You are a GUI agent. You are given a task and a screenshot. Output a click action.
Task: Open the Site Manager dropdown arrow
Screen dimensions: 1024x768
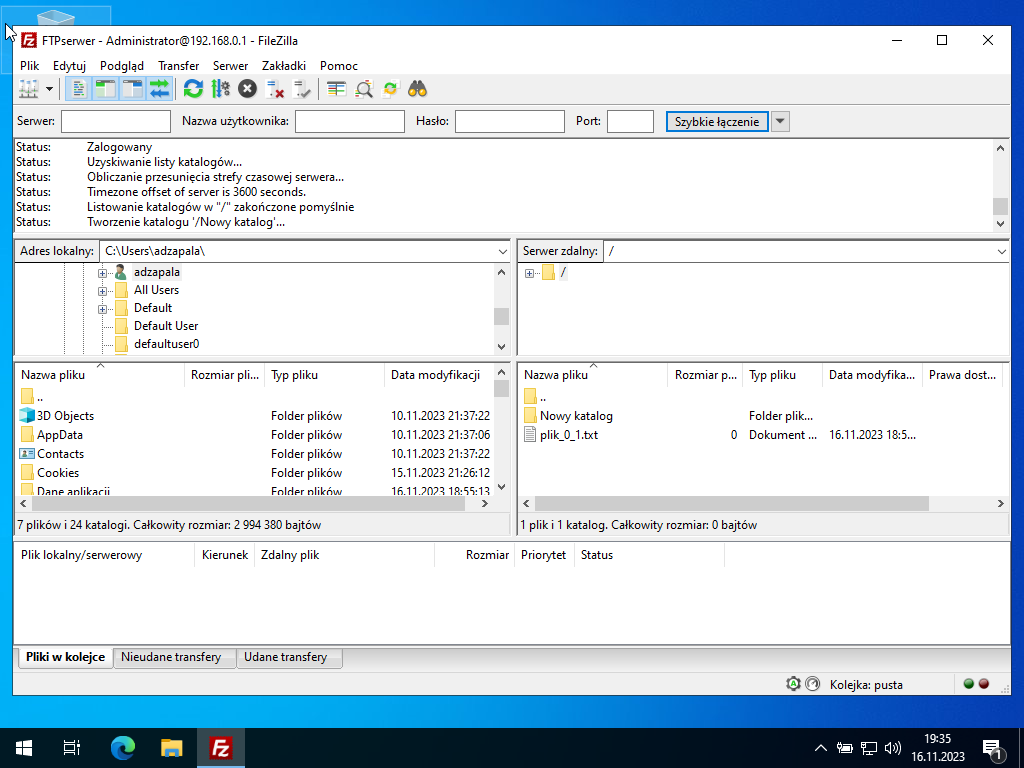point(49,89)
